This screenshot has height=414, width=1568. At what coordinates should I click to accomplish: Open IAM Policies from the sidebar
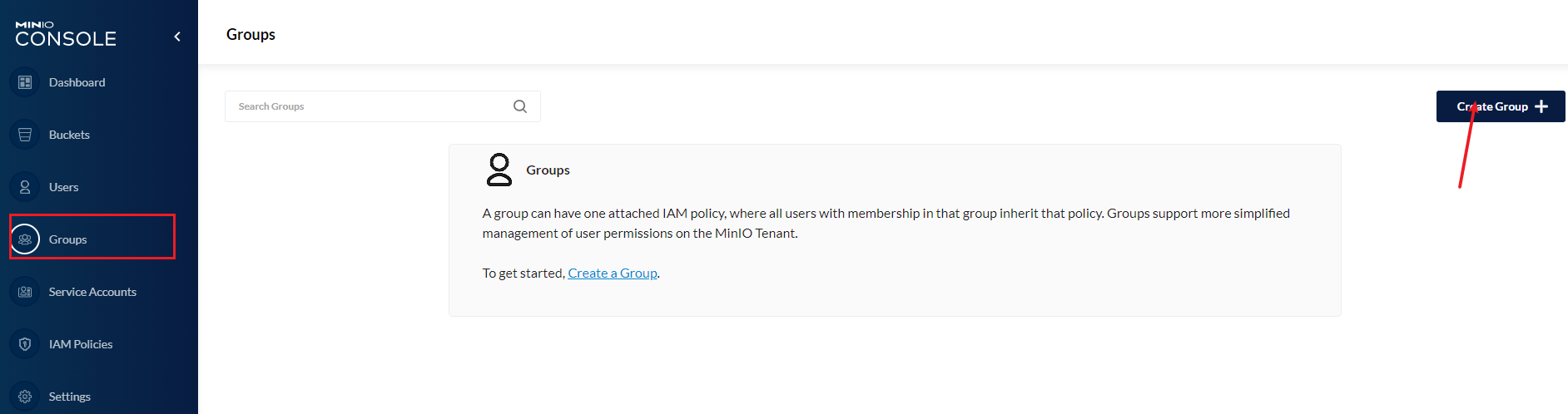point(81,344)
